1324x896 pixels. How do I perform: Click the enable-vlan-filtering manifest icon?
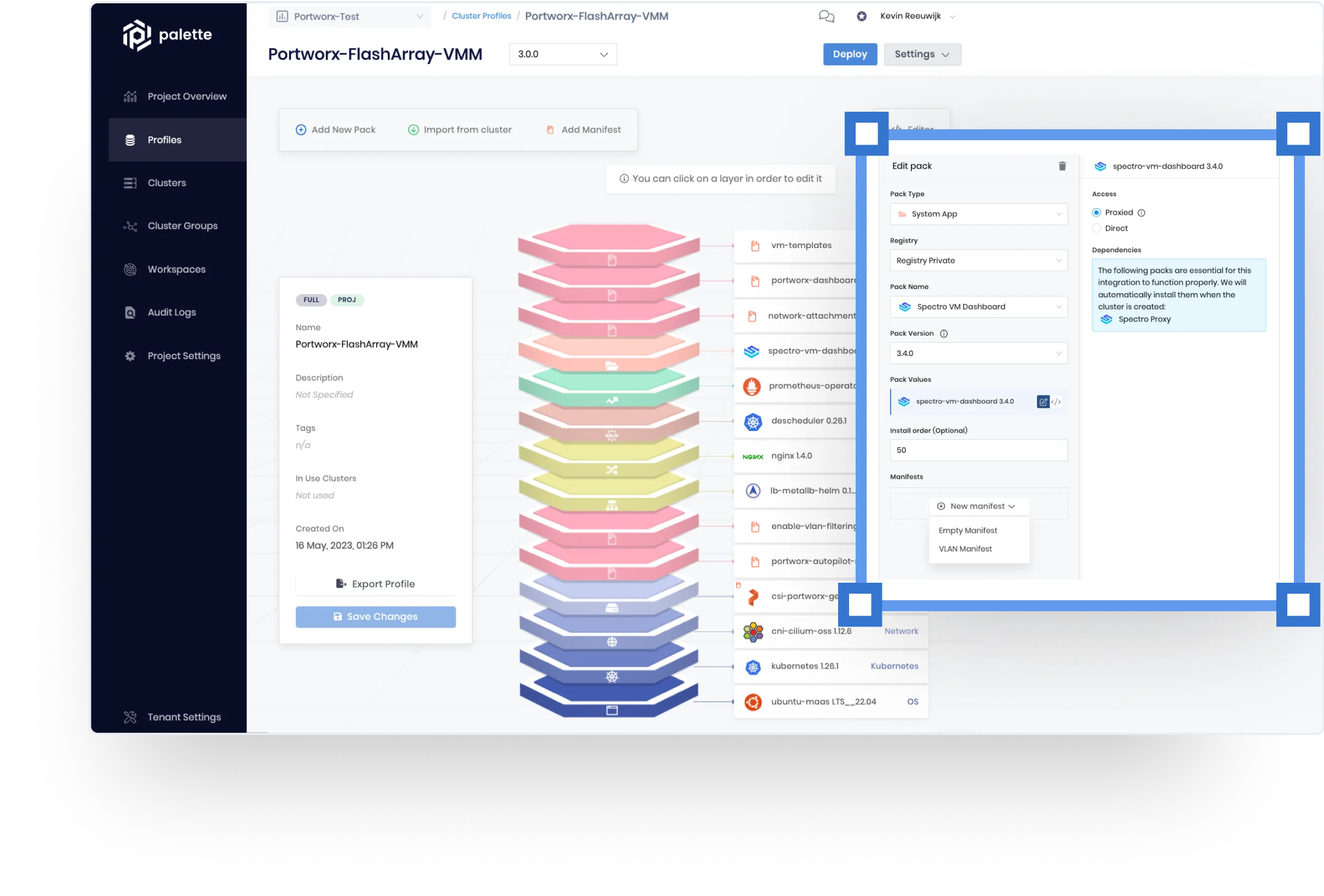[755, 527]
